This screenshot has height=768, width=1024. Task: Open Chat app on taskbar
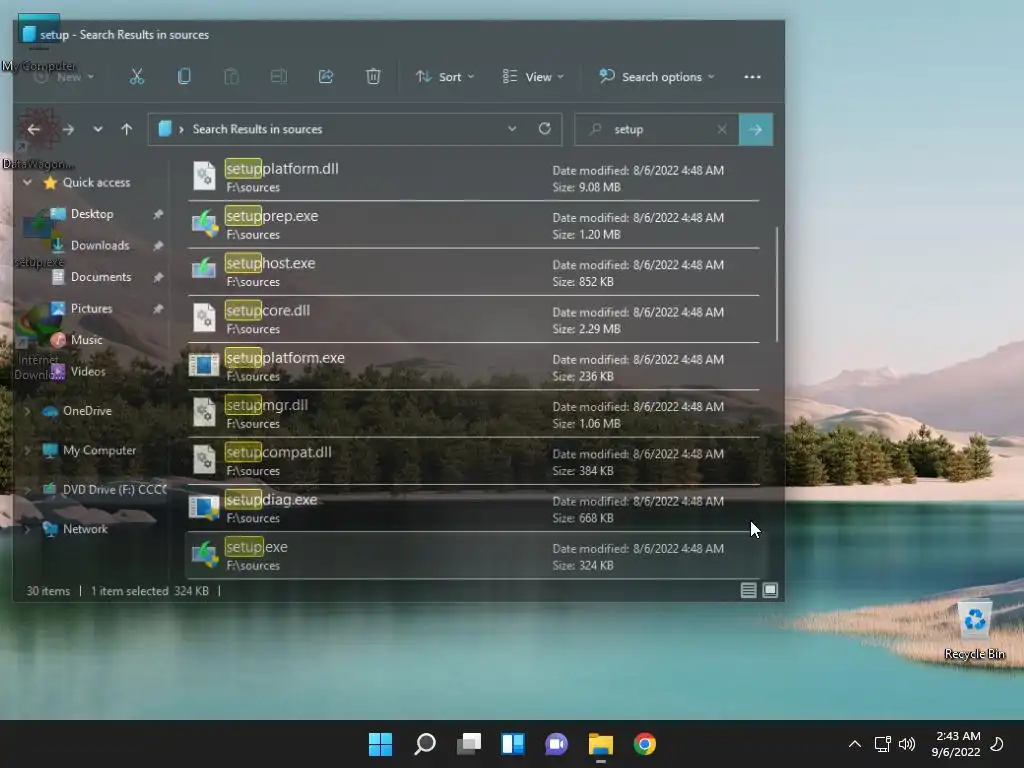(556, 744)
